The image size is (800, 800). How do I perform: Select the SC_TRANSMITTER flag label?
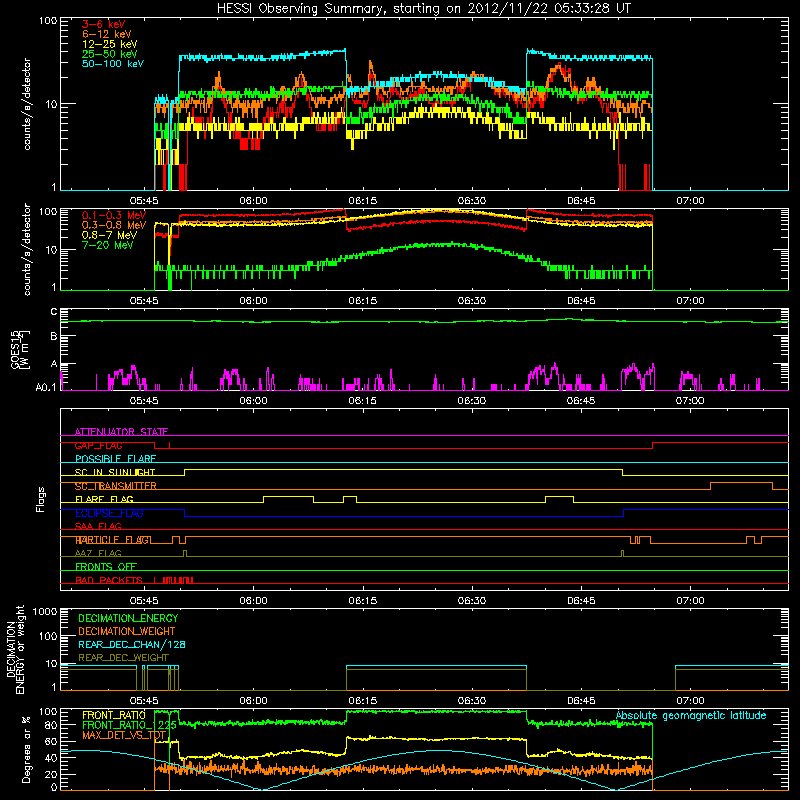point(115,486)
